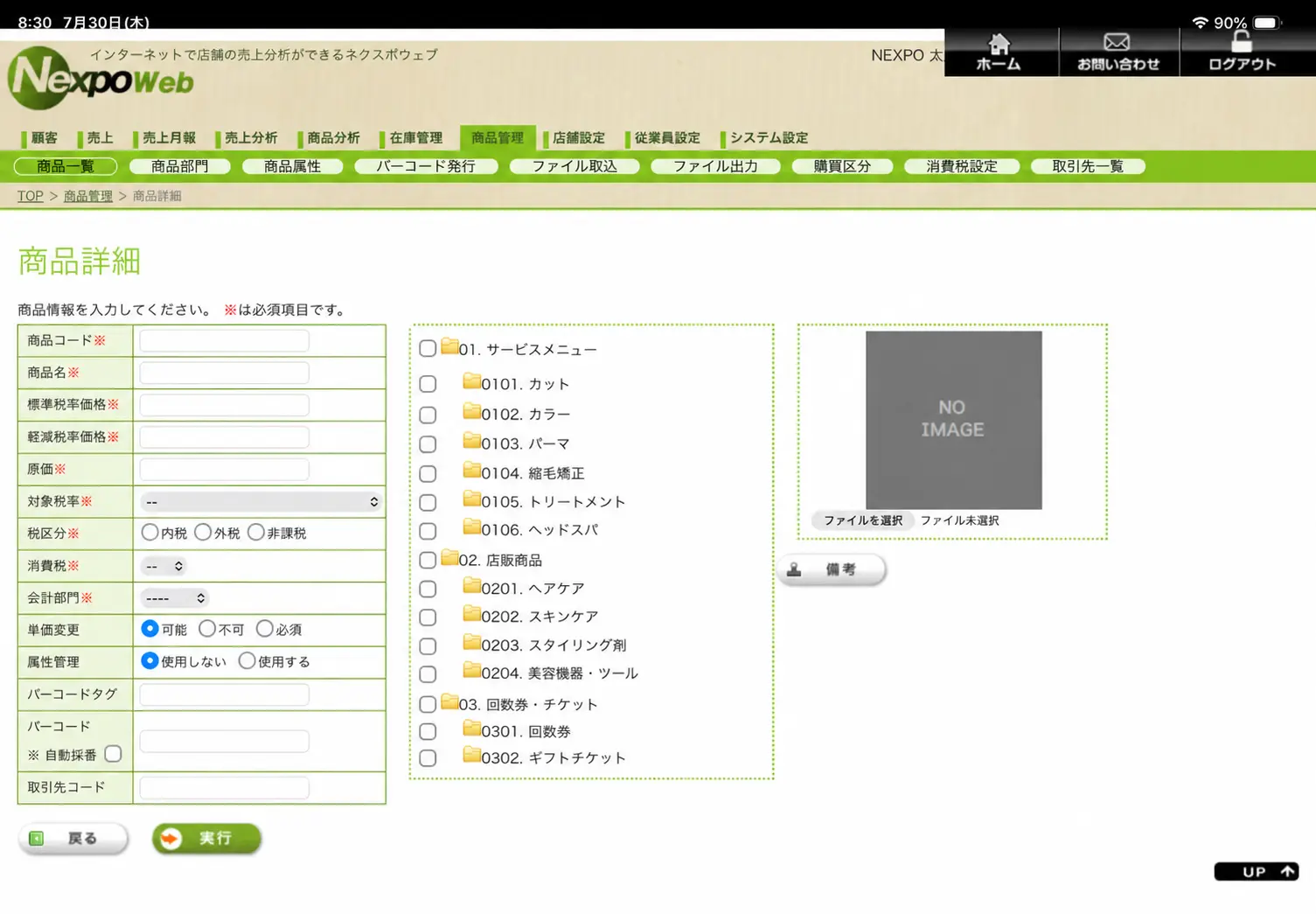1316x914 pixels.
Task: Switch to the 商品部門 sub-tab
Action: coord(179,166)
